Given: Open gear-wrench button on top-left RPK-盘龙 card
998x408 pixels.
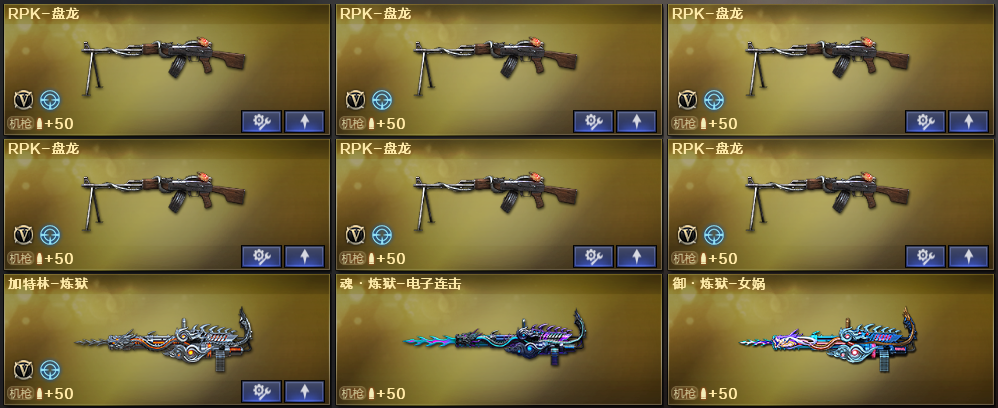Looking at the screenshot, I should pos(261,122).
